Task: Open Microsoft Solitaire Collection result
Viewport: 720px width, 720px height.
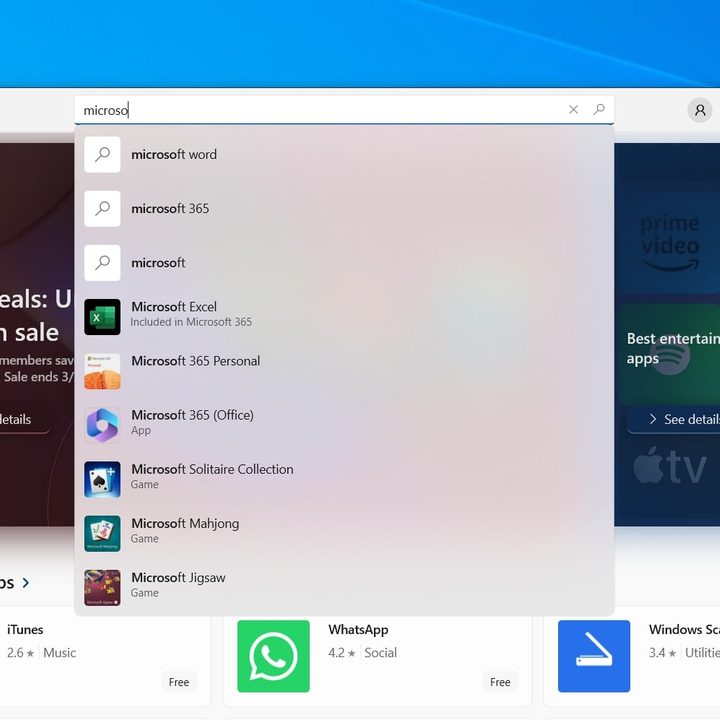Action: click(x=344, y=479)
